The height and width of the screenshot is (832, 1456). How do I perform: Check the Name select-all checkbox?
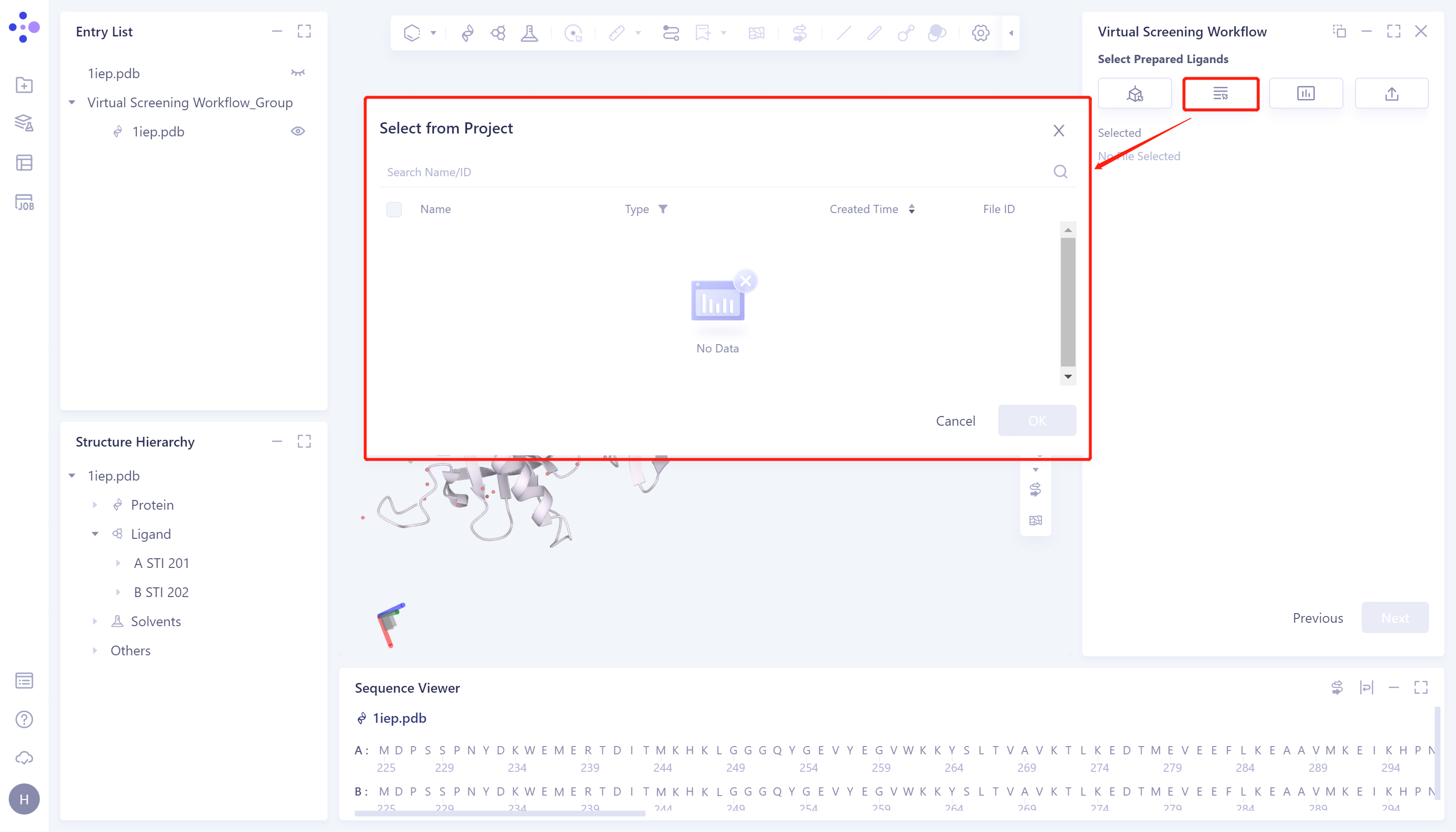pos(394,209)
